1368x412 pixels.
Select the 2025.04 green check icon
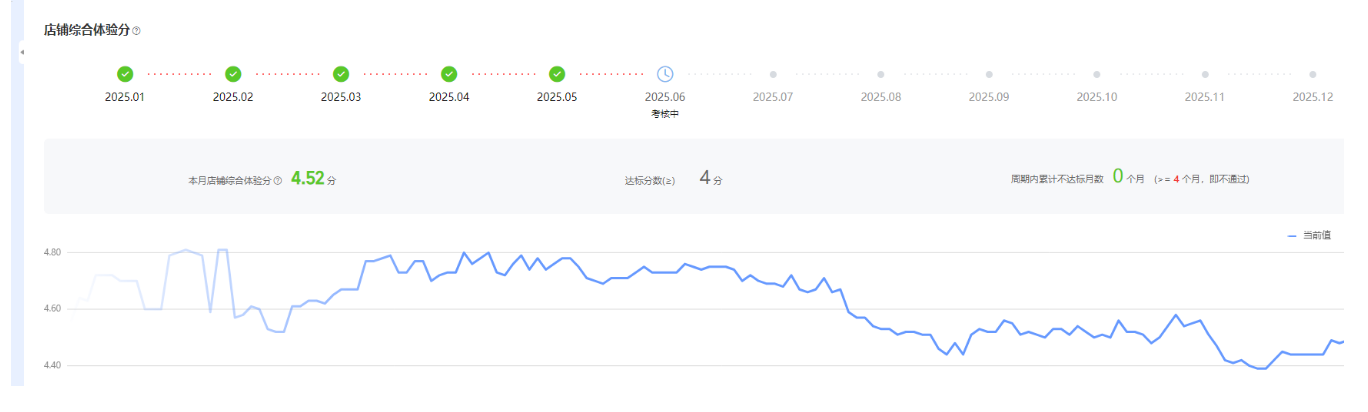(449, 74)
